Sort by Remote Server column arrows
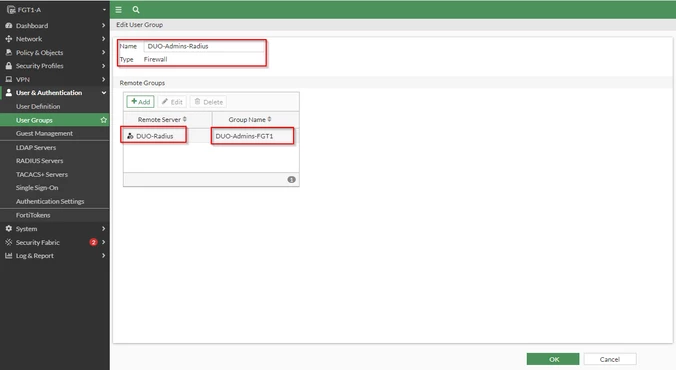This screenshot has height=370, width=676. (x=185, y=119)
